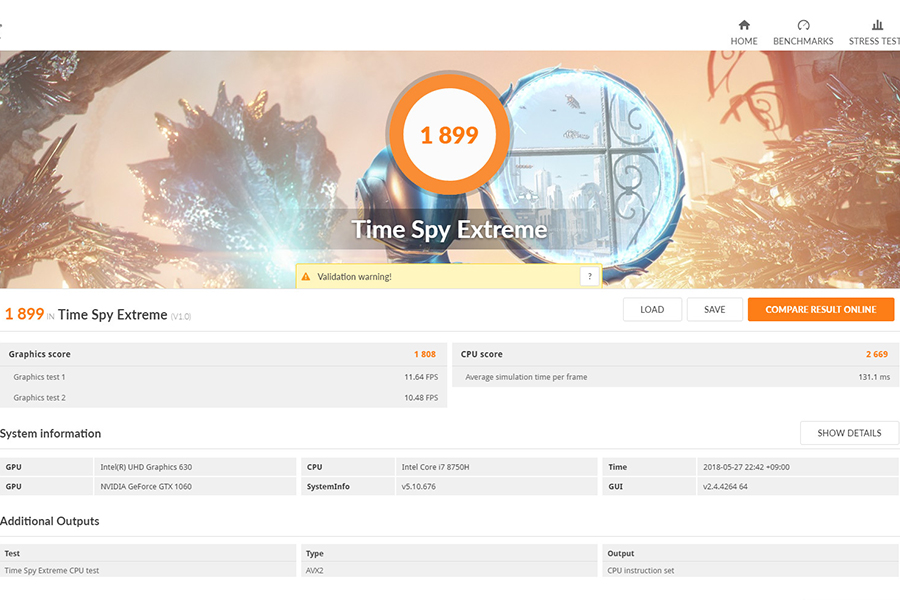Select the BENCHMARKS menu label
This screenshot has width=900, height=600.
803,41
